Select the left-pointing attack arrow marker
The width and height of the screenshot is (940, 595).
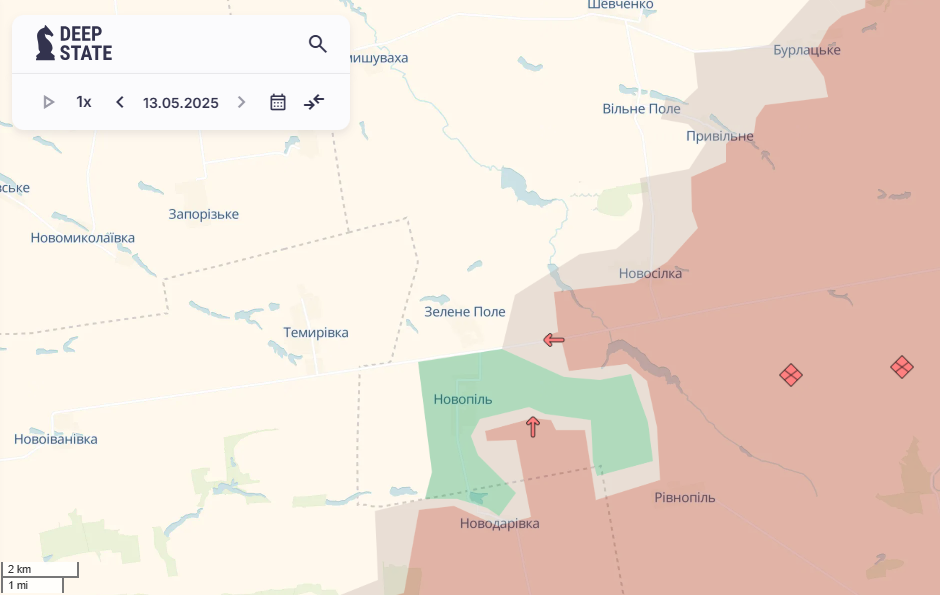pyautogui.click(x=554, y=340)
